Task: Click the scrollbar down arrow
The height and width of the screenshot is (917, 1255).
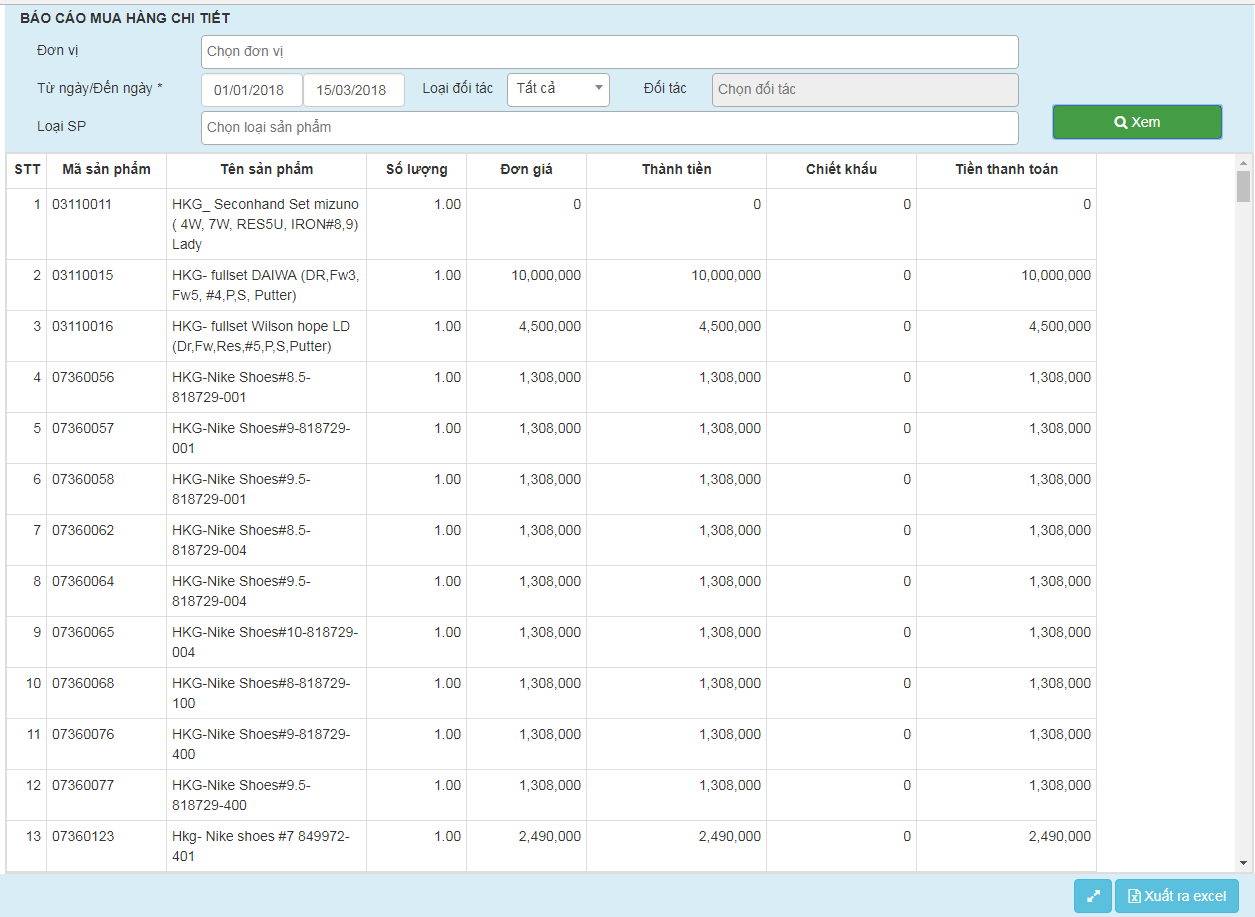Action: (x=1243, y=863)
